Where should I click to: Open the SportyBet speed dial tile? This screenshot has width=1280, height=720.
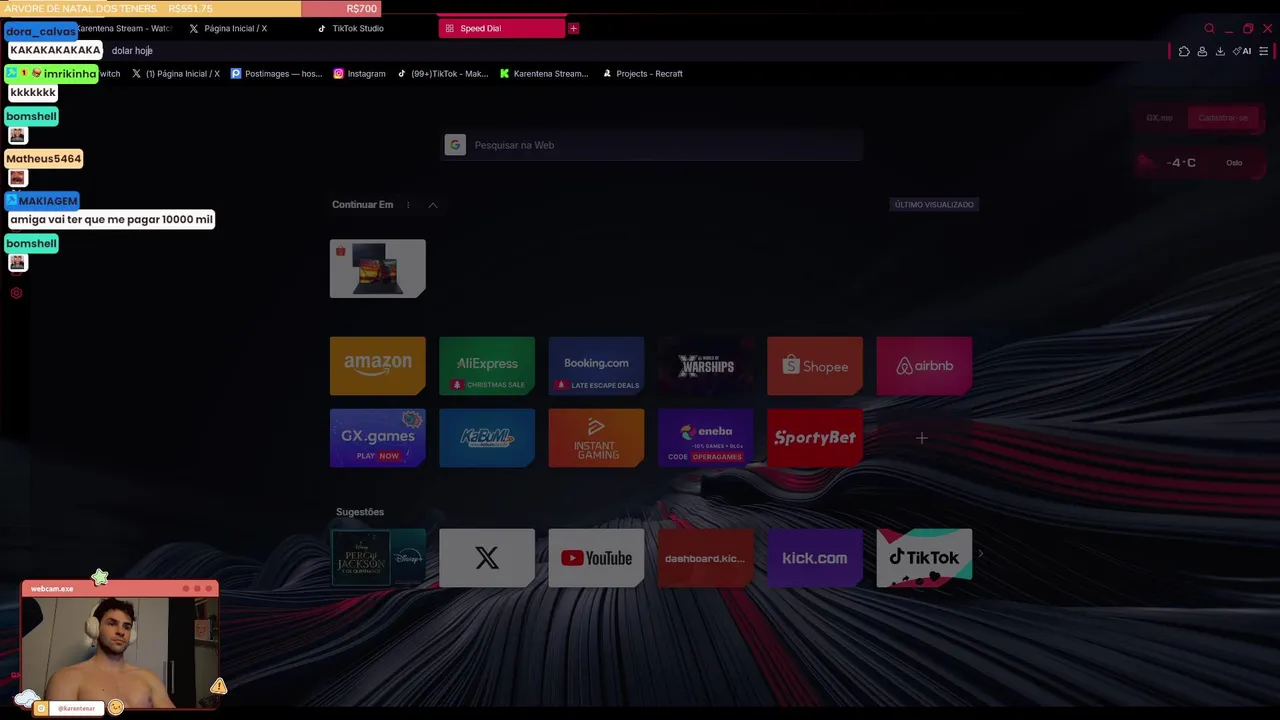815,438
